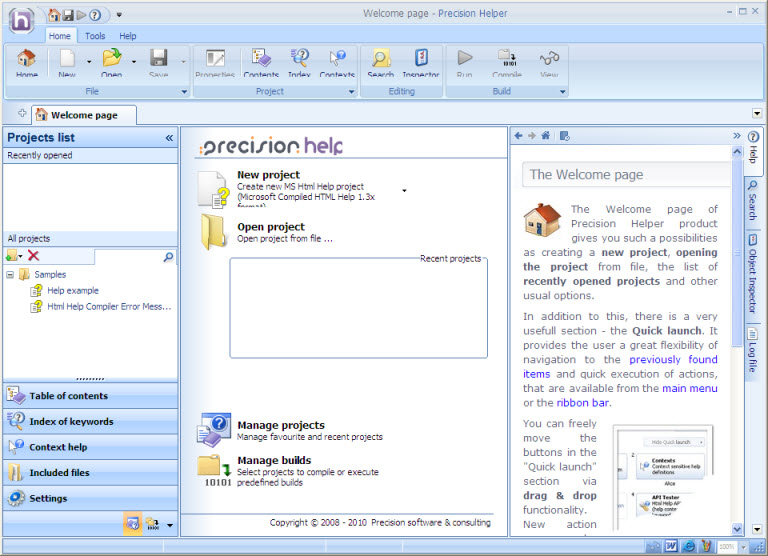Expand the Build group options
Image resolution: width=768 pixels, height=556 pixels.
pos(562,92)
